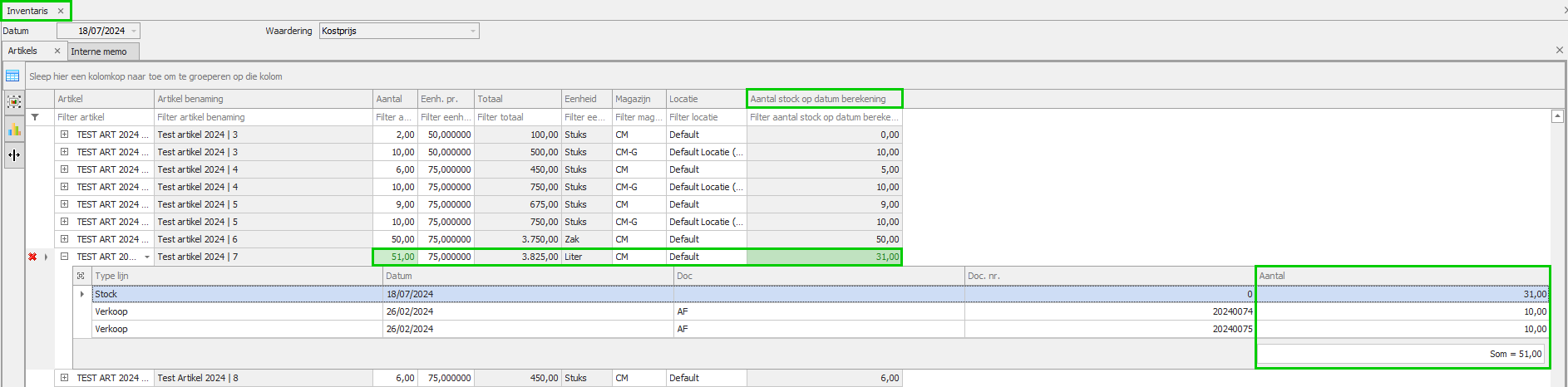Click the funnel filter icon in filter row
This screenshot has width=1568, height=387.
pyautogui.click(x=35, y=117)
